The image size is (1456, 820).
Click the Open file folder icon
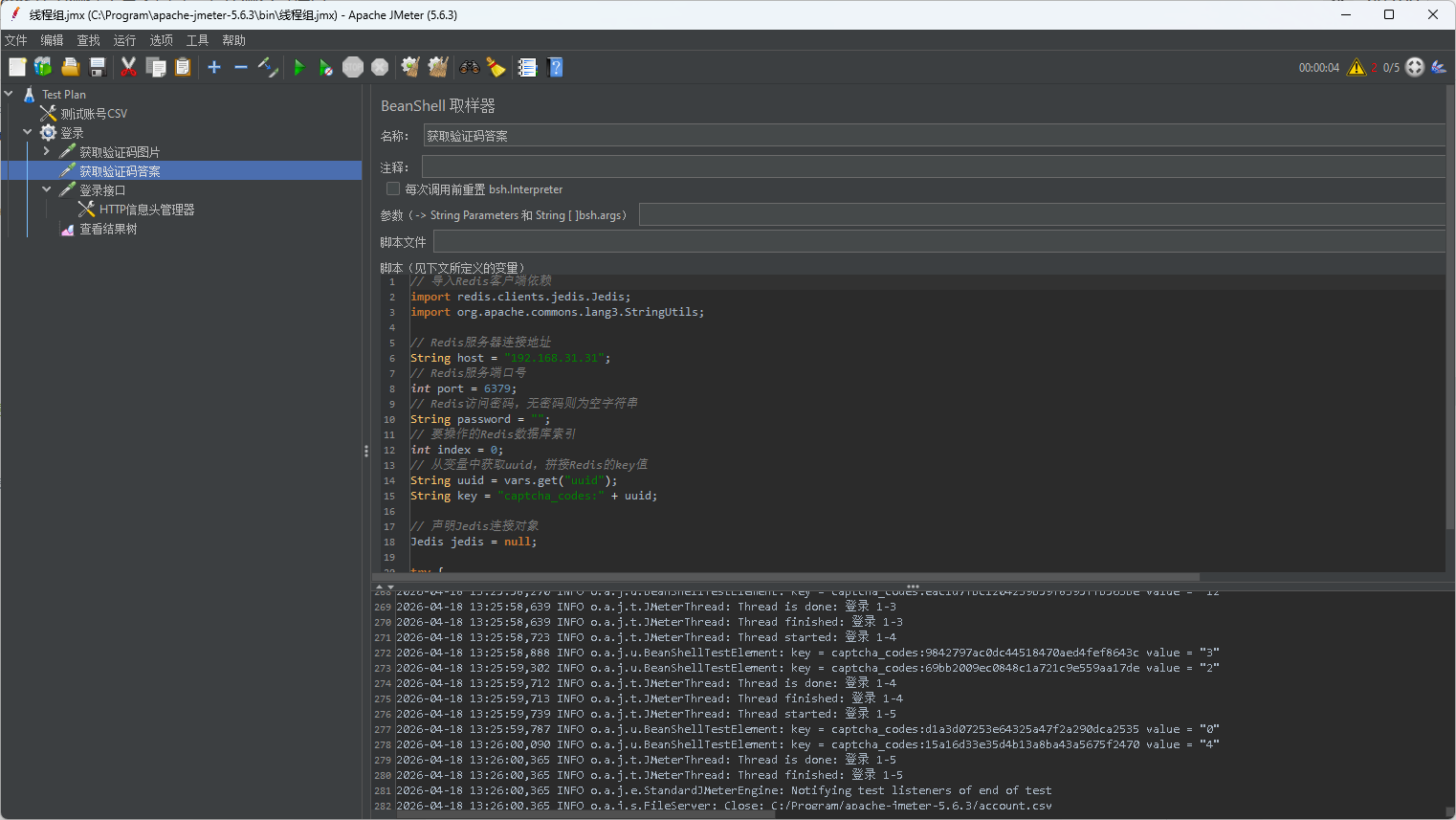tap(70, 67)
